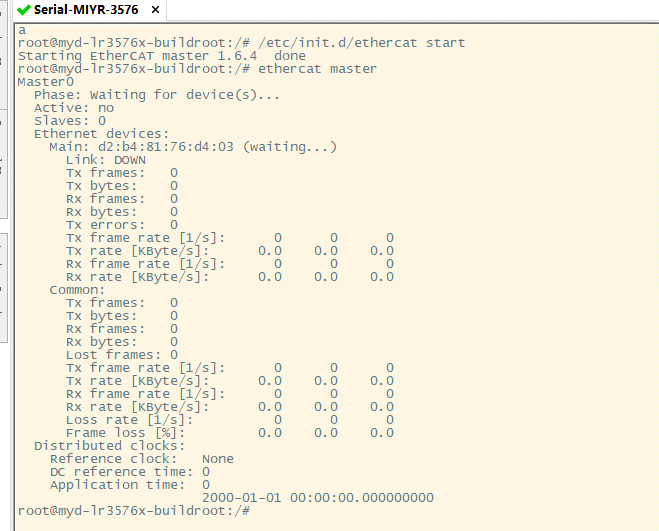Click the "ethercat master" command line

(x=317, y=69)
